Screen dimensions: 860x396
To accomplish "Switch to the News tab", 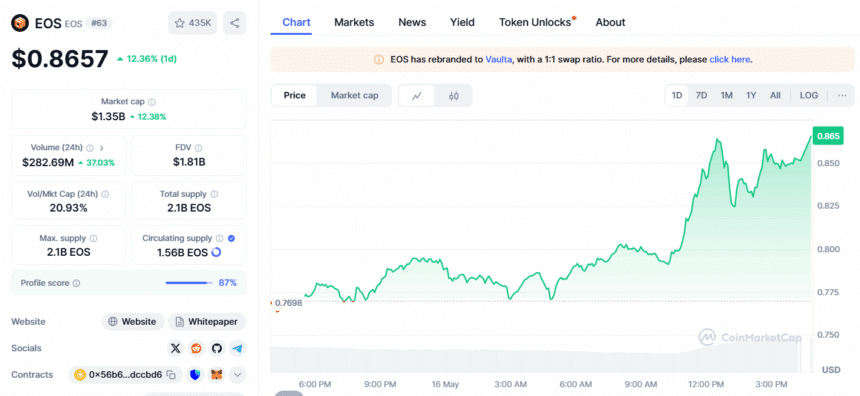I will pos(412,22).
